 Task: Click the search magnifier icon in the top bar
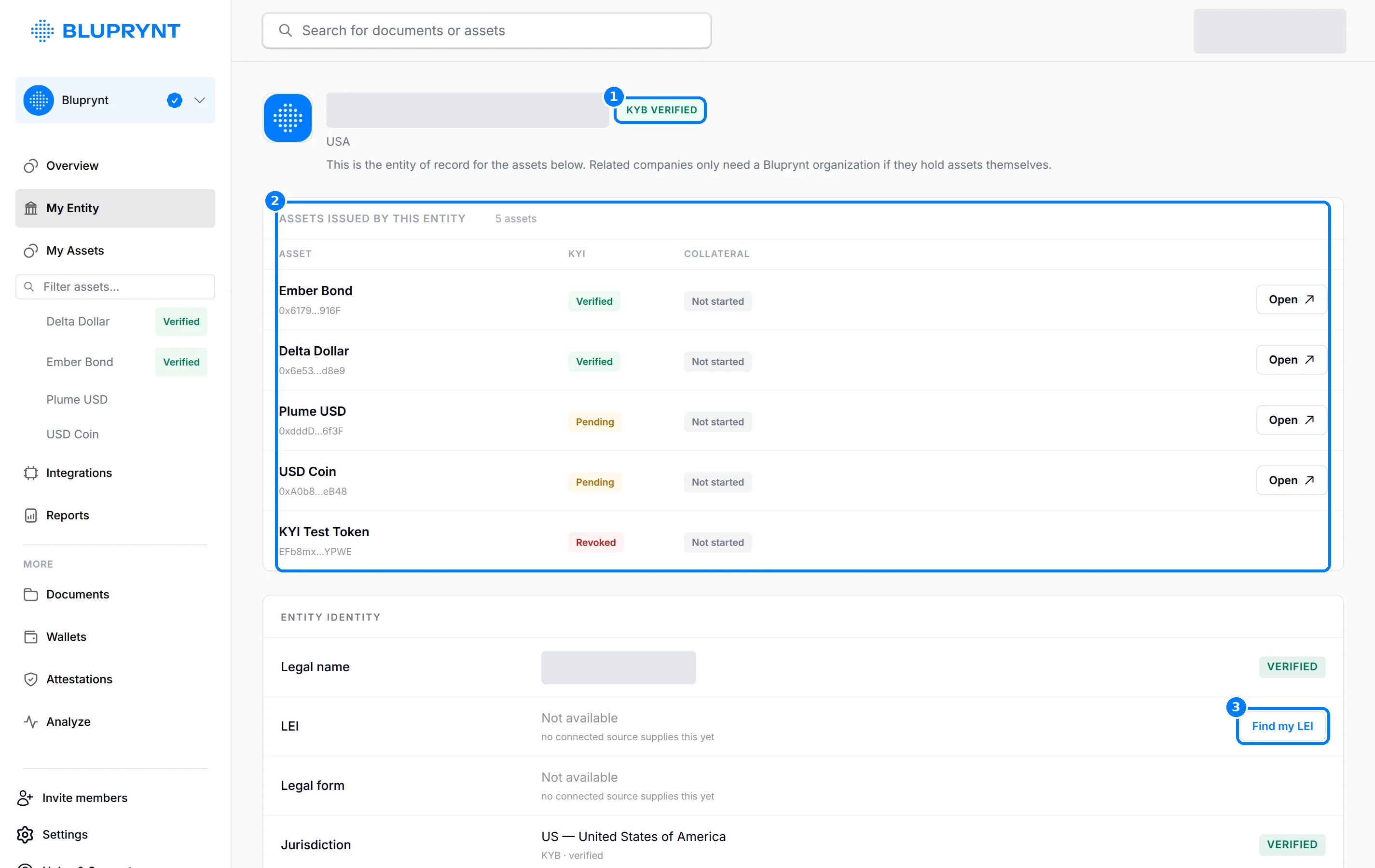(x=285, y=30)
